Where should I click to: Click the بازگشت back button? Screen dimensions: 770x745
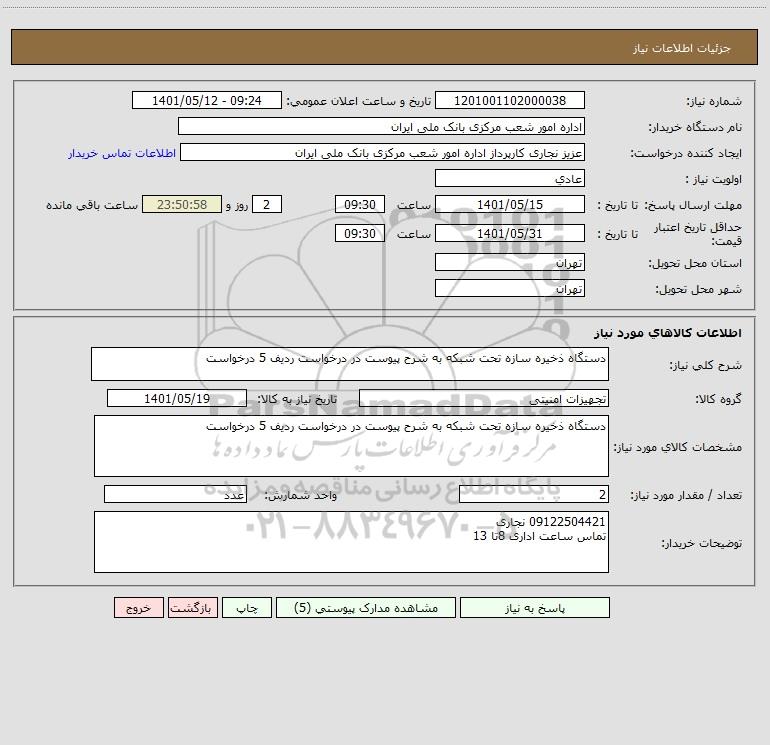[192, 607]
